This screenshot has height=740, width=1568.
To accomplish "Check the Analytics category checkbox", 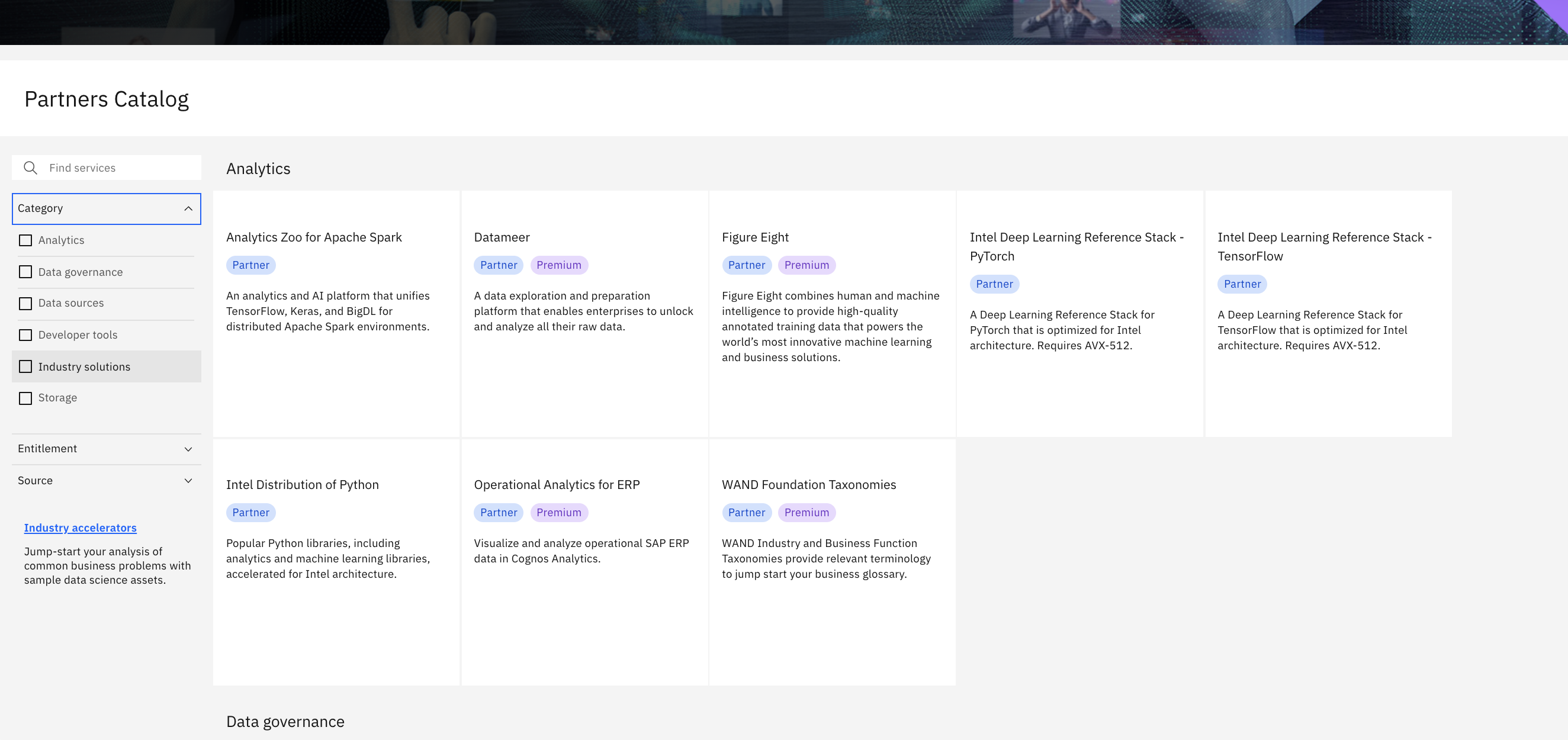I will pos(25,240).
